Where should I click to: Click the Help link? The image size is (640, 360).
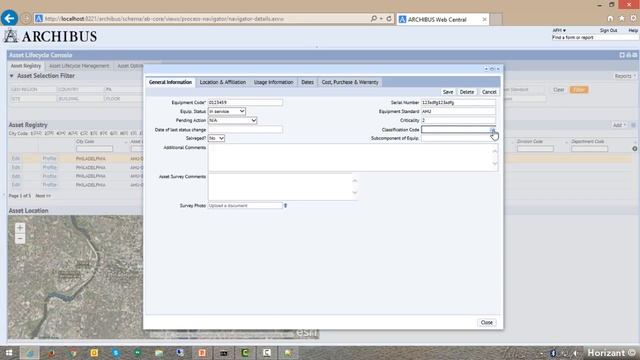pos(633,31)
